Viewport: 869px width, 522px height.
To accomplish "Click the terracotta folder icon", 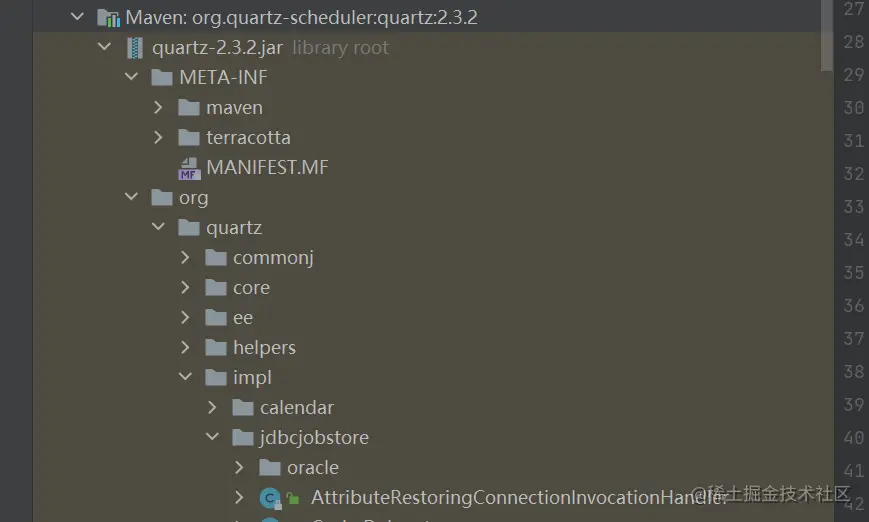I will 189,138.
